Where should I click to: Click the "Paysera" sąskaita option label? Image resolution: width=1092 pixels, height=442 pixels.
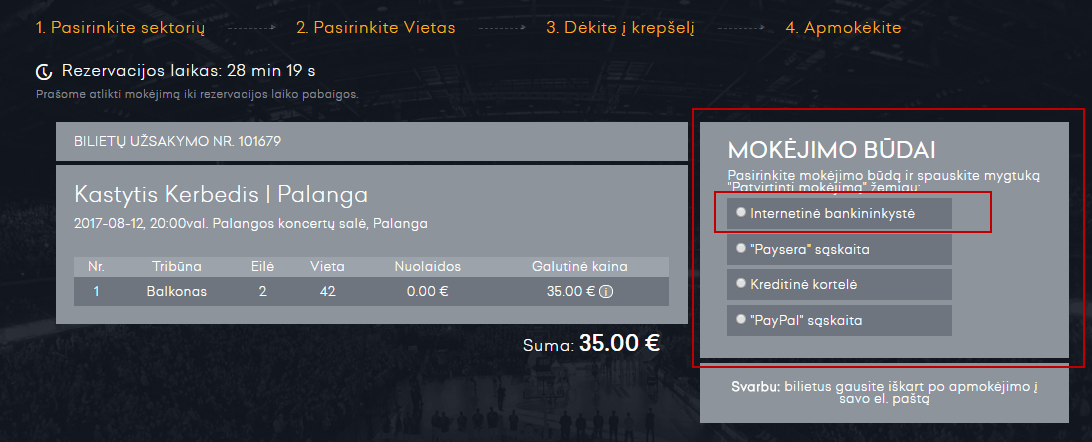pos(810,248)
